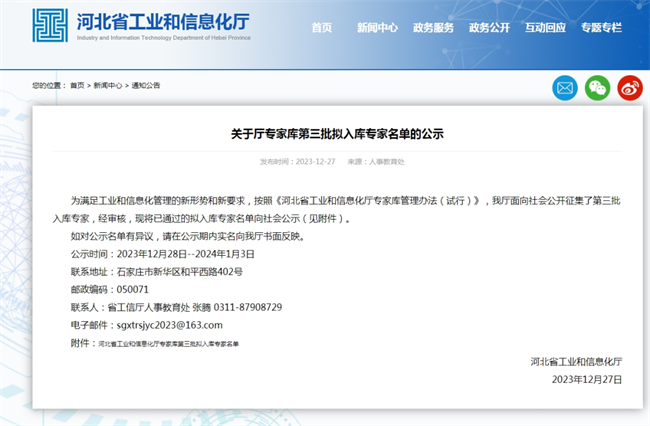The height and width of the screenshot is (426, 650).
Task: Click the article title 关于厅专家库第三批拟入库专家名单的公示
Action: (329, 133)
